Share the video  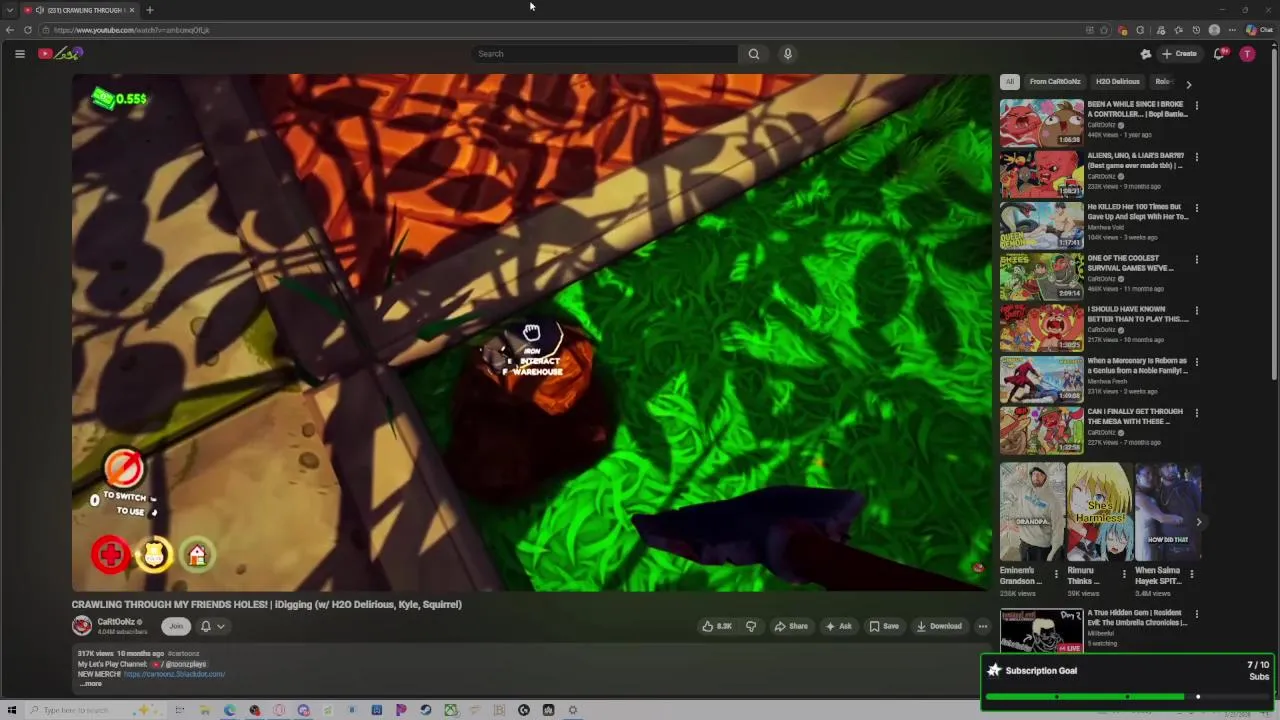[x=791, y=626]
